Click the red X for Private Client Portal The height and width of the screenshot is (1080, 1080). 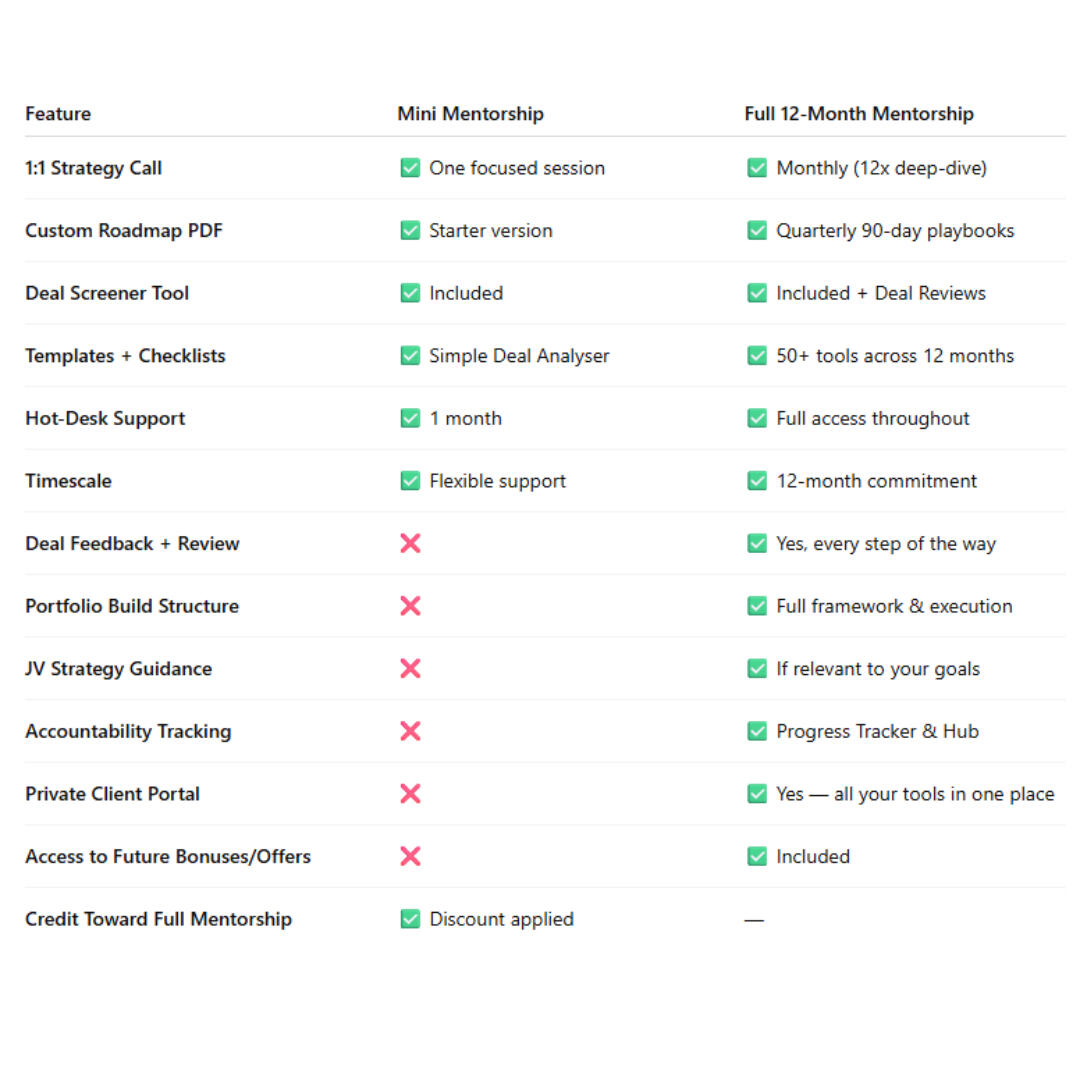click(410, 794)
